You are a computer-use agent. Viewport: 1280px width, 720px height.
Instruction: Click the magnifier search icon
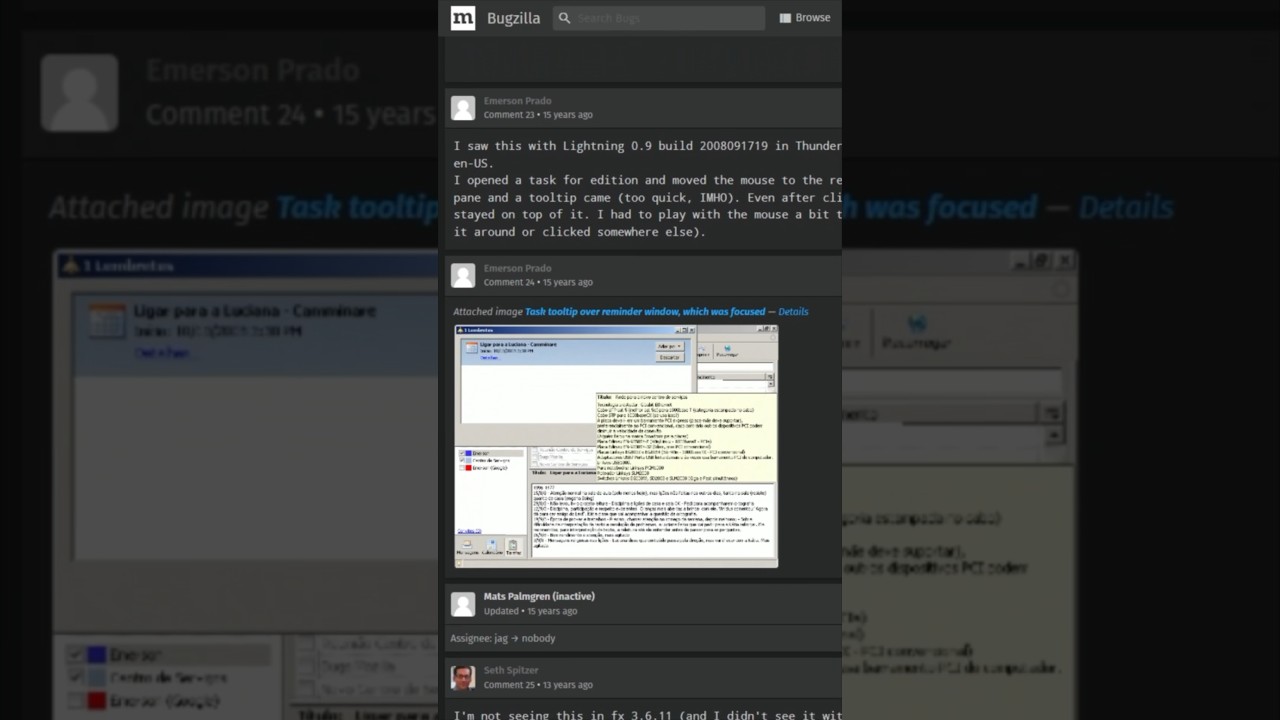pyautogui.click(x=564, y=18)
